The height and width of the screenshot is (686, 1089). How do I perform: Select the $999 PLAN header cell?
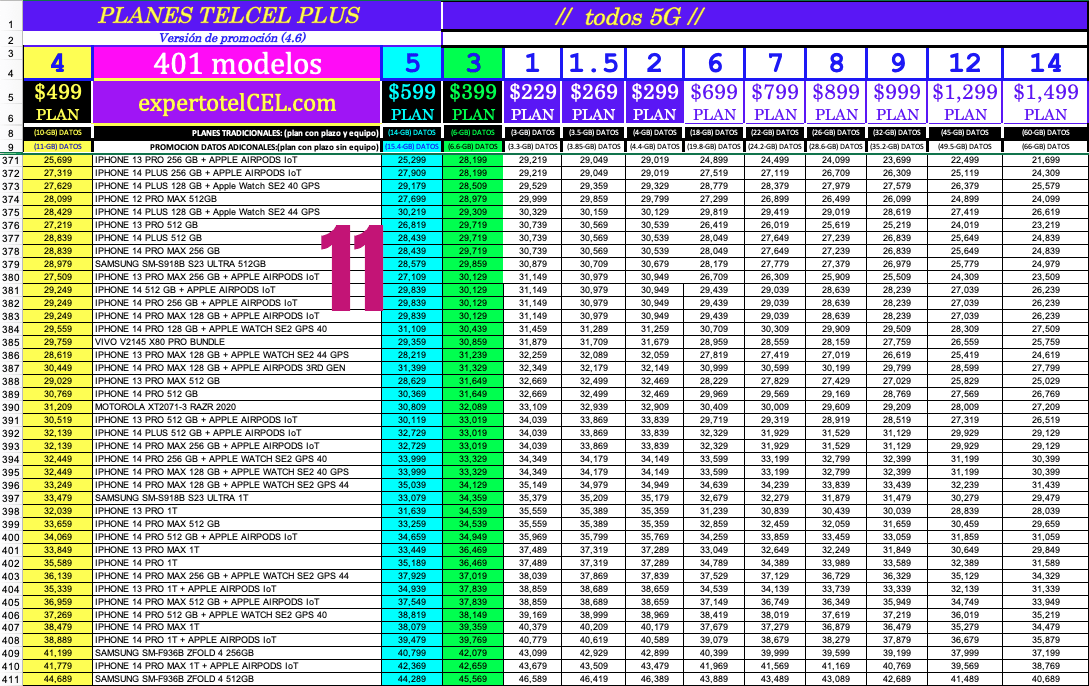click(x=897, y=103)
